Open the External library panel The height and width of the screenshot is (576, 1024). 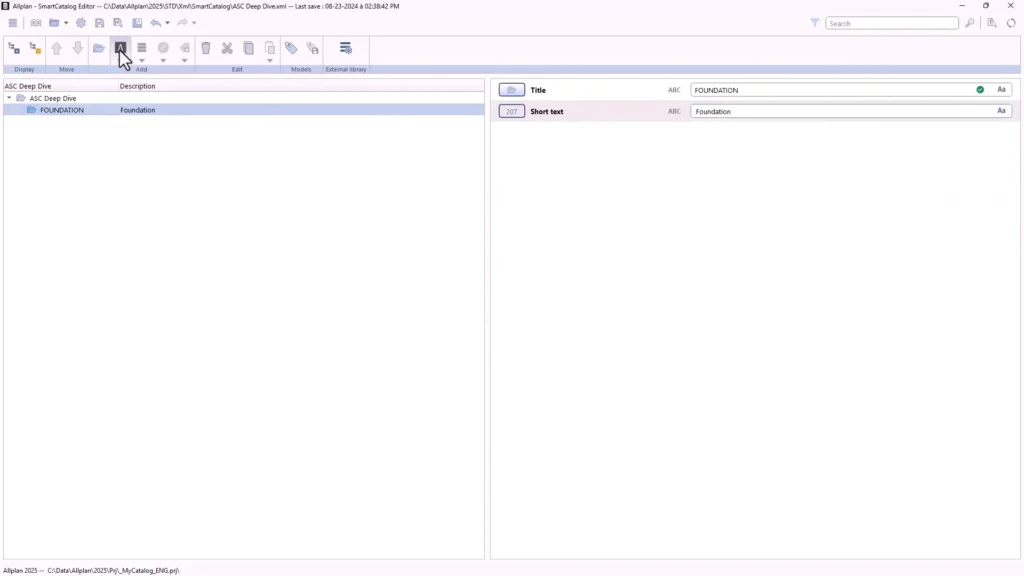tap(345, 47)
